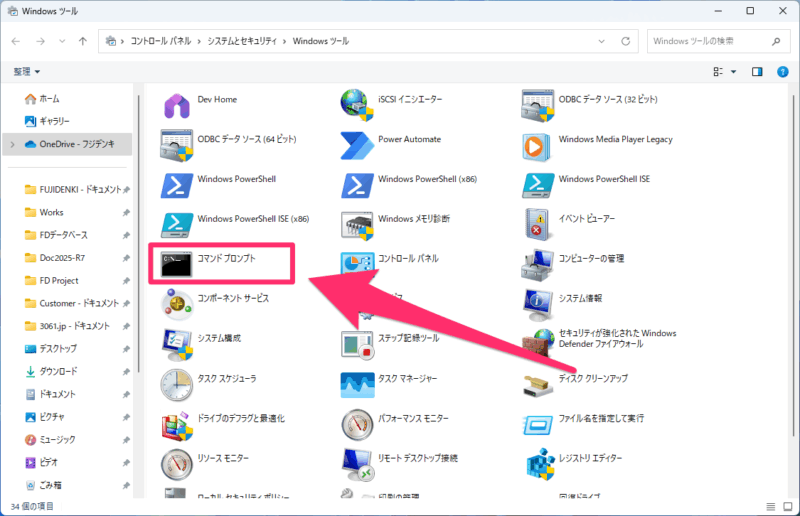Open コンポーネント サービス icon

click(177, 304)
